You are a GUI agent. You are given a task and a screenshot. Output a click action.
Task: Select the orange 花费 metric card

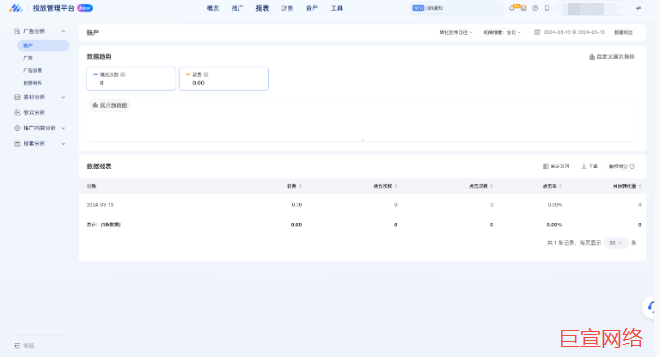coord(224,79)
